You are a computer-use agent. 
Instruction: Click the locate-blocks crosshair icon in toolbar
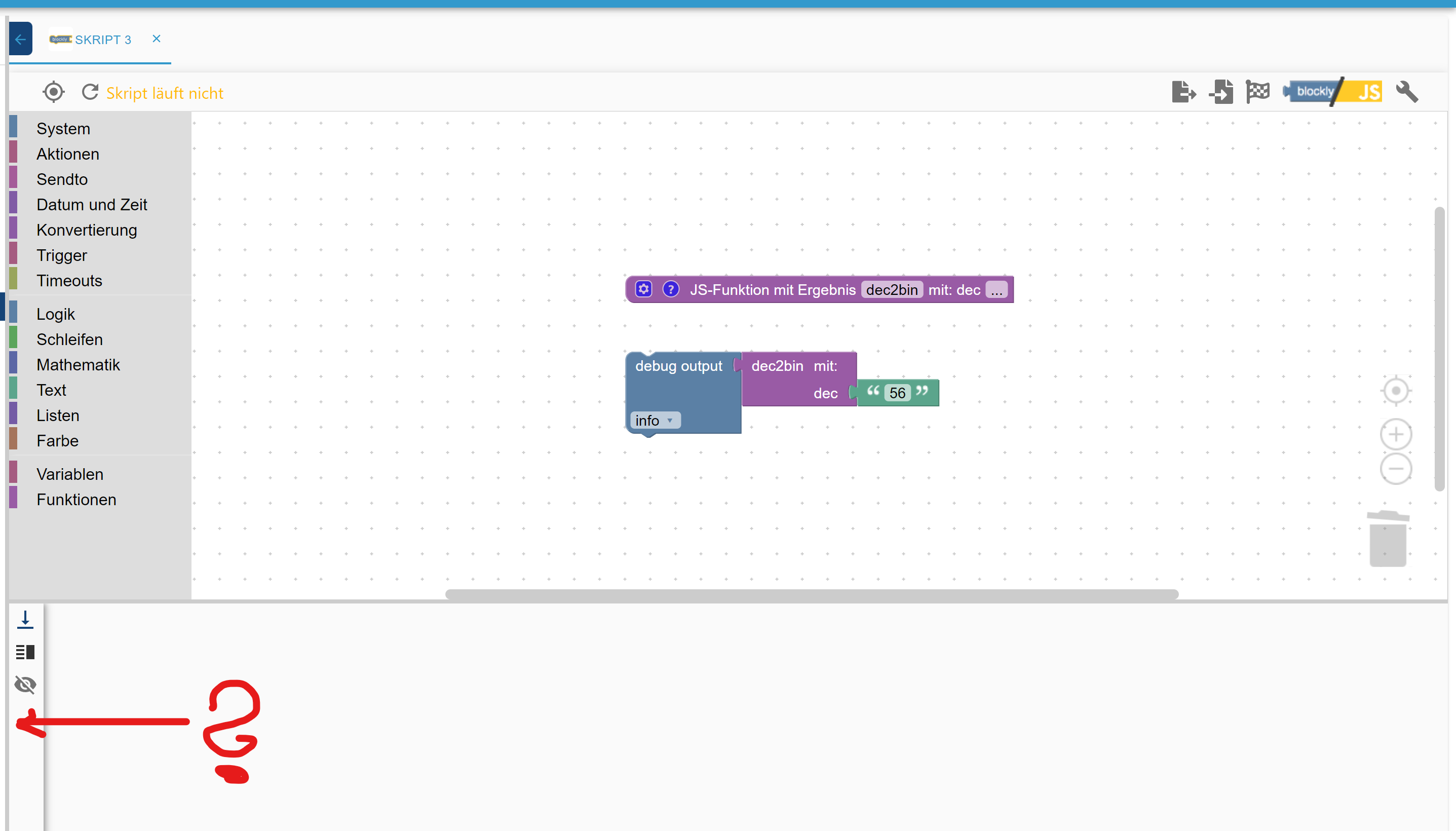pyautogui.click(x=54, y=92)
